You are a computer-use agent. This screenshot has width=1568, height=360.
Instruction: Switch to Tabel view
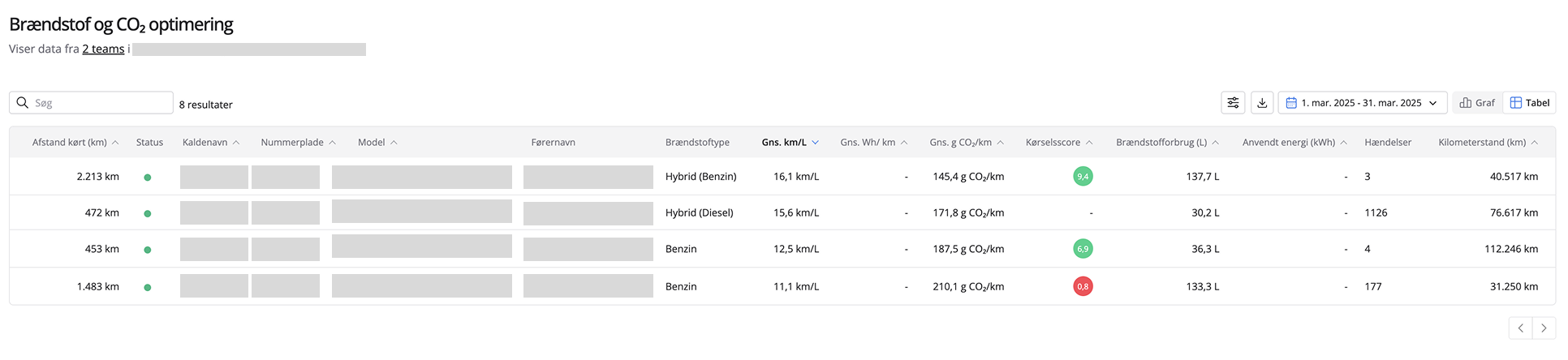(x=1530, y=103)
